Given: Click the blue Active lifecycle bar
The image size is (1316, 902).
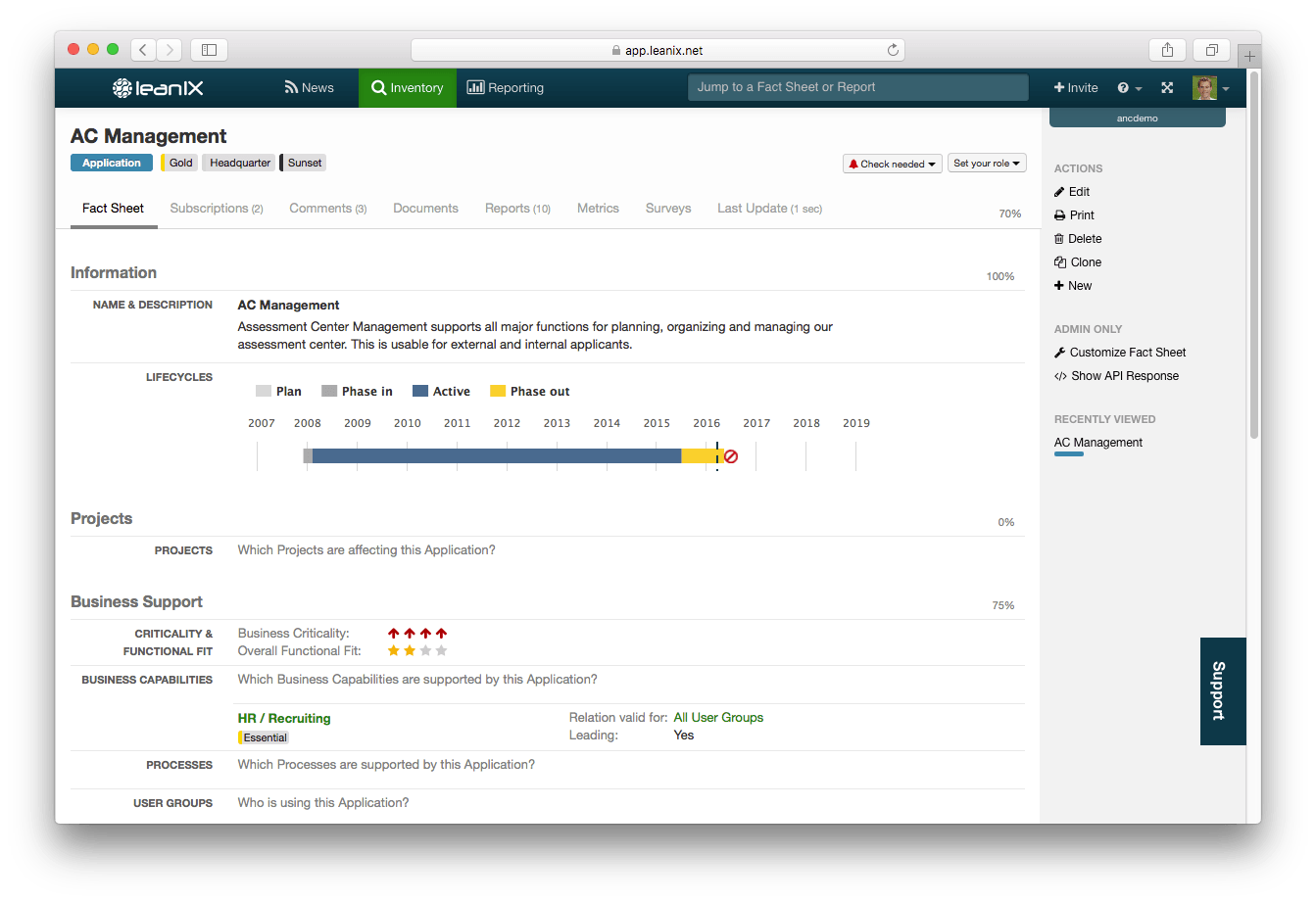Looking at the screenshot, I should coord(497,455).
